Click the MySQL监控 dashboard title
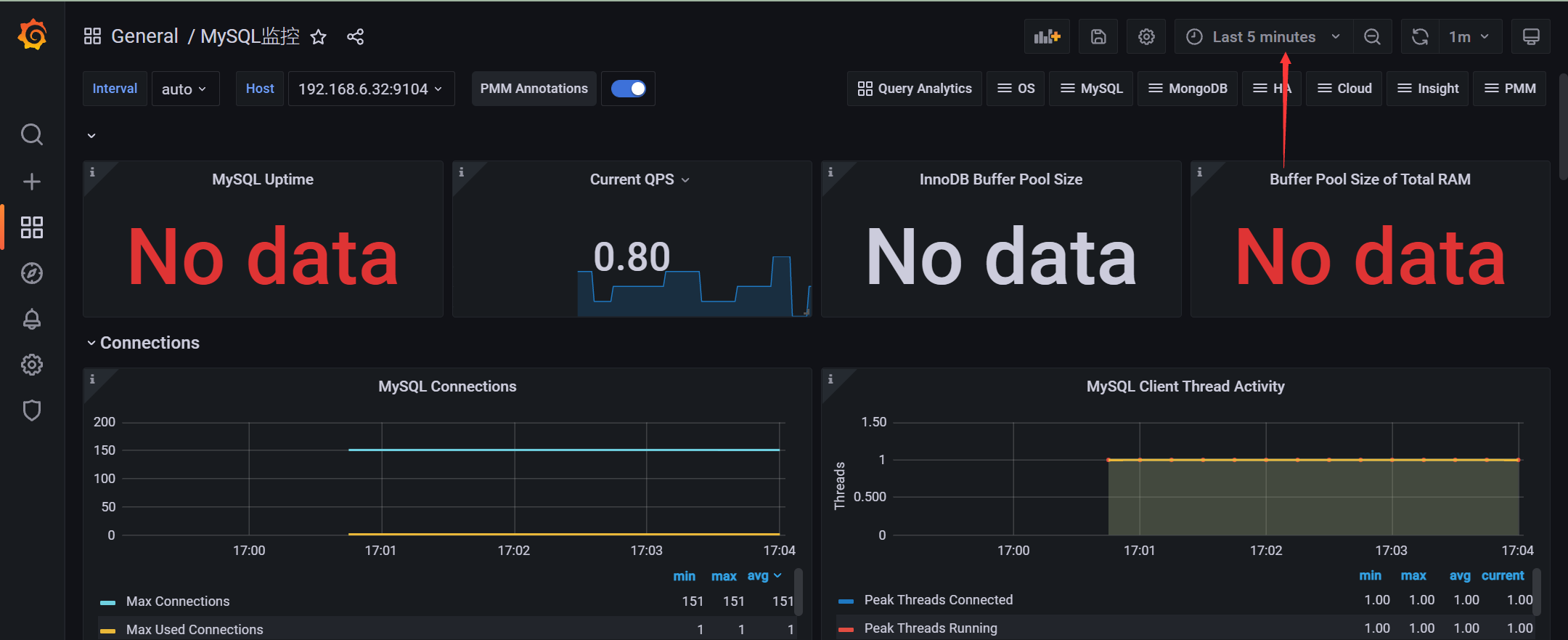The image size is (1568, 640). [x=250, y=36]
